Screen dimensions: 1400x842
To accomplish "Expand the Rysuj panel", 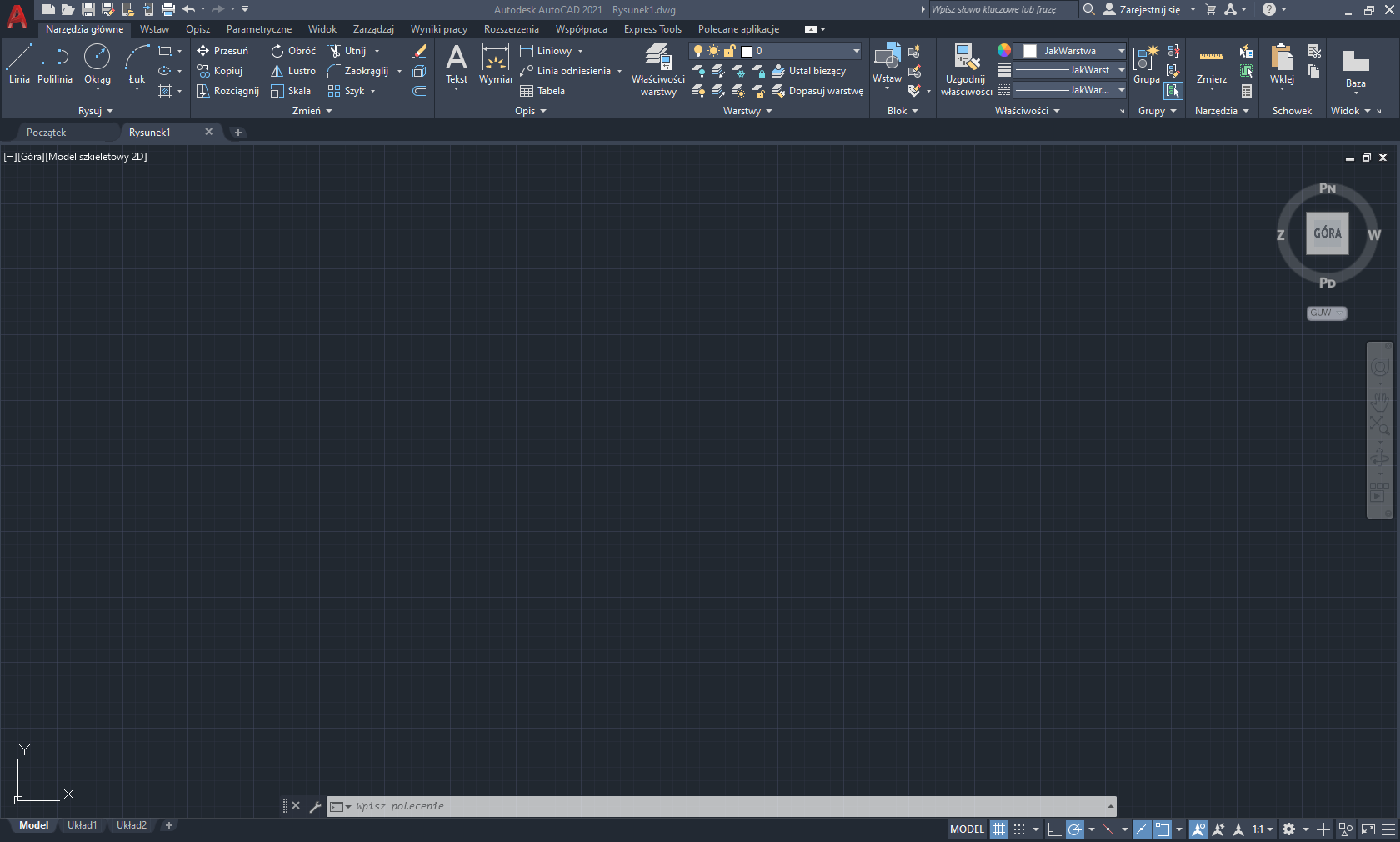I will tap(95, 111).
